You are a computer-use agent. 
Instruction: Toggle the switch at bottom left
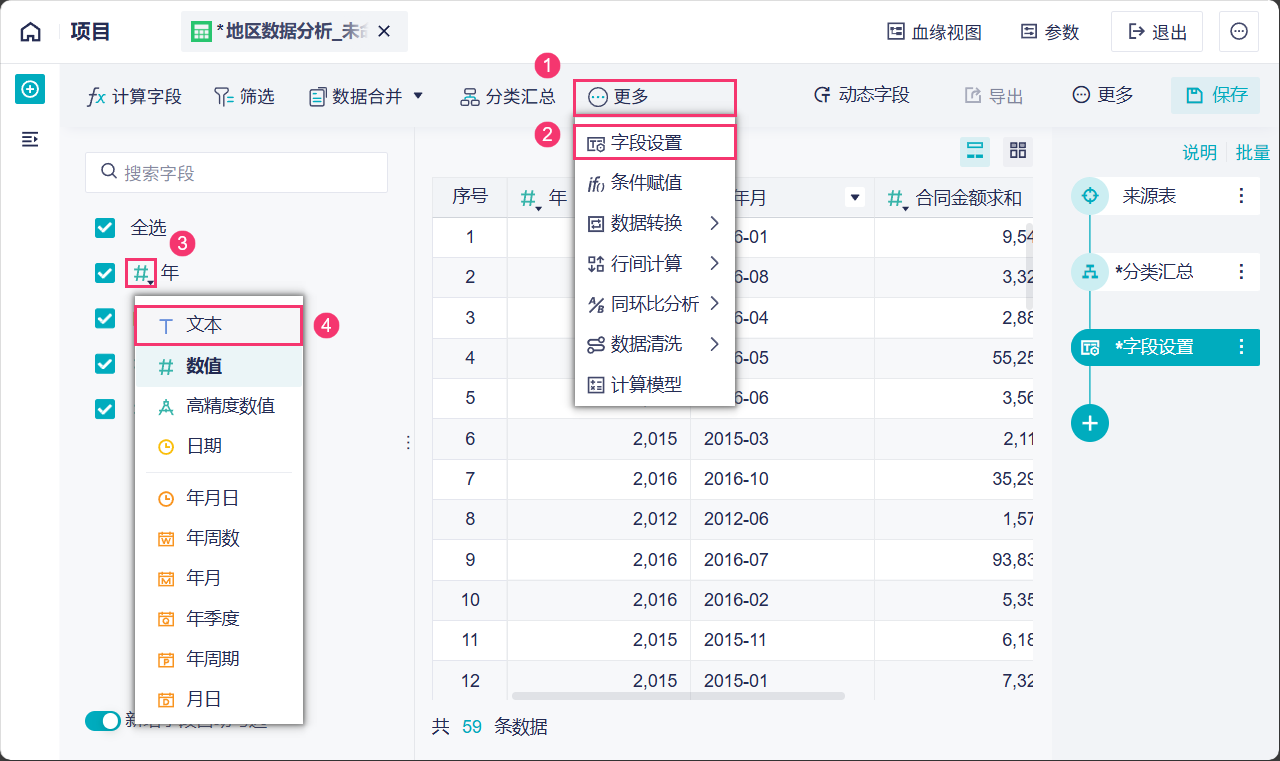(103, 721)
